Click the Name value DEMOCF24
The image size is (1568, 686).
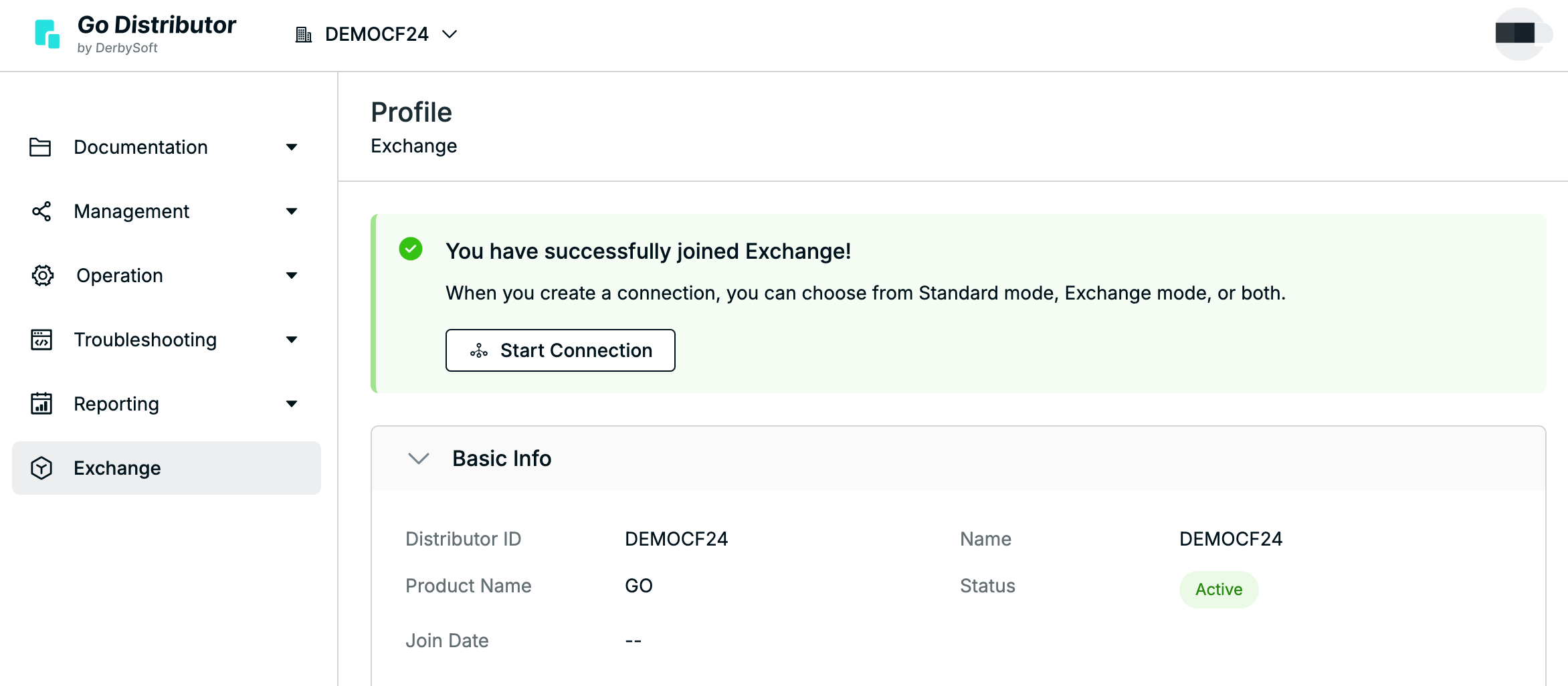click(1231, 539)
